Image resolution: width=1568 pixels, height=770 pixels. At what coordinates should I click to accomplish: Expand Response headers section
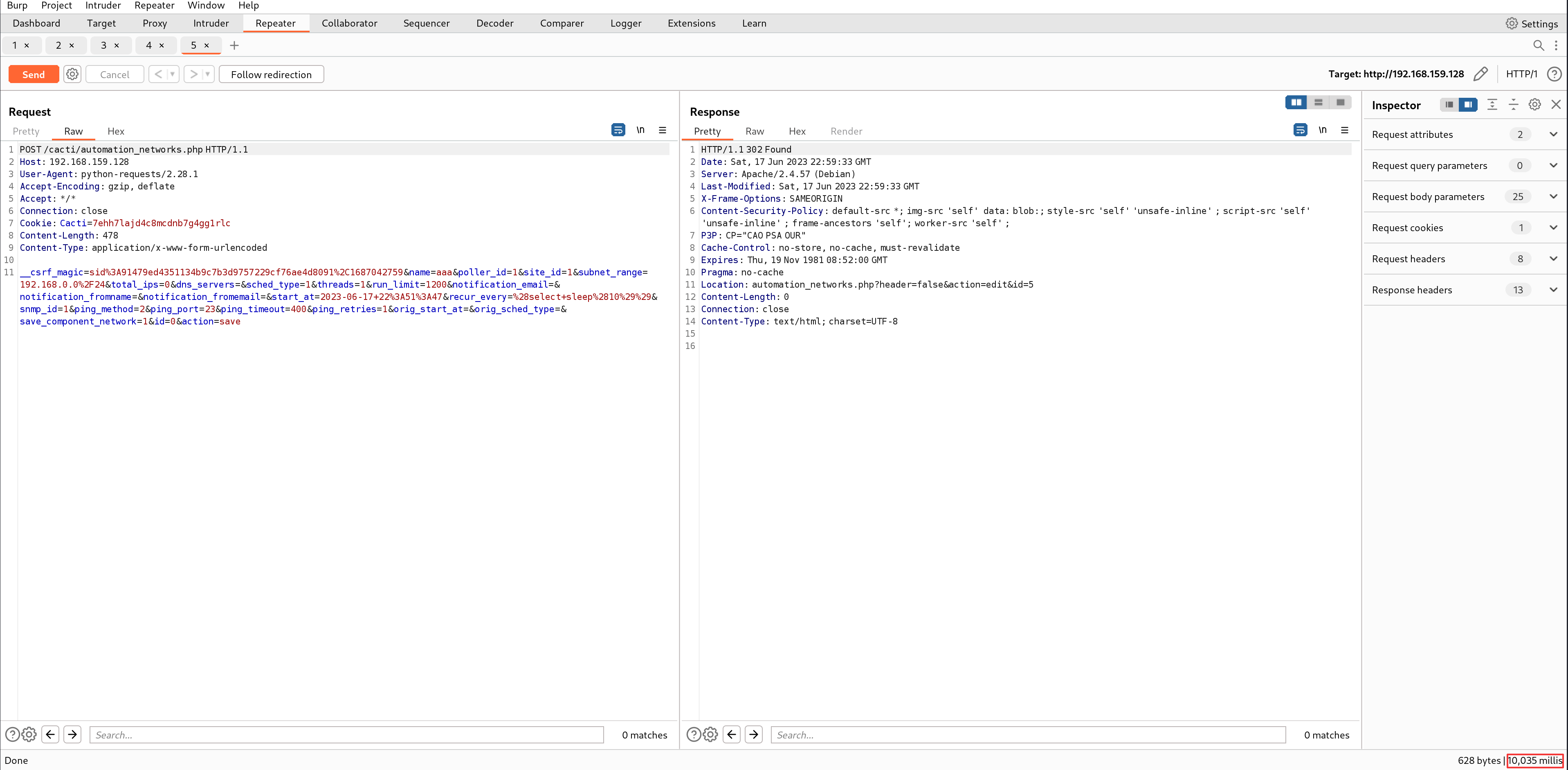1465,290
